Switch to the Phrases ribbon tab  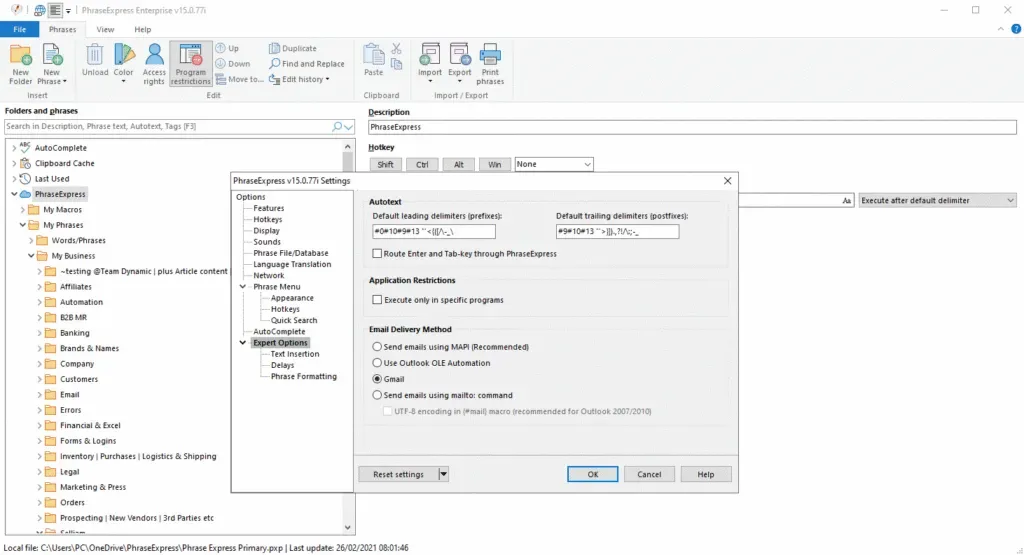click(62, 29)
